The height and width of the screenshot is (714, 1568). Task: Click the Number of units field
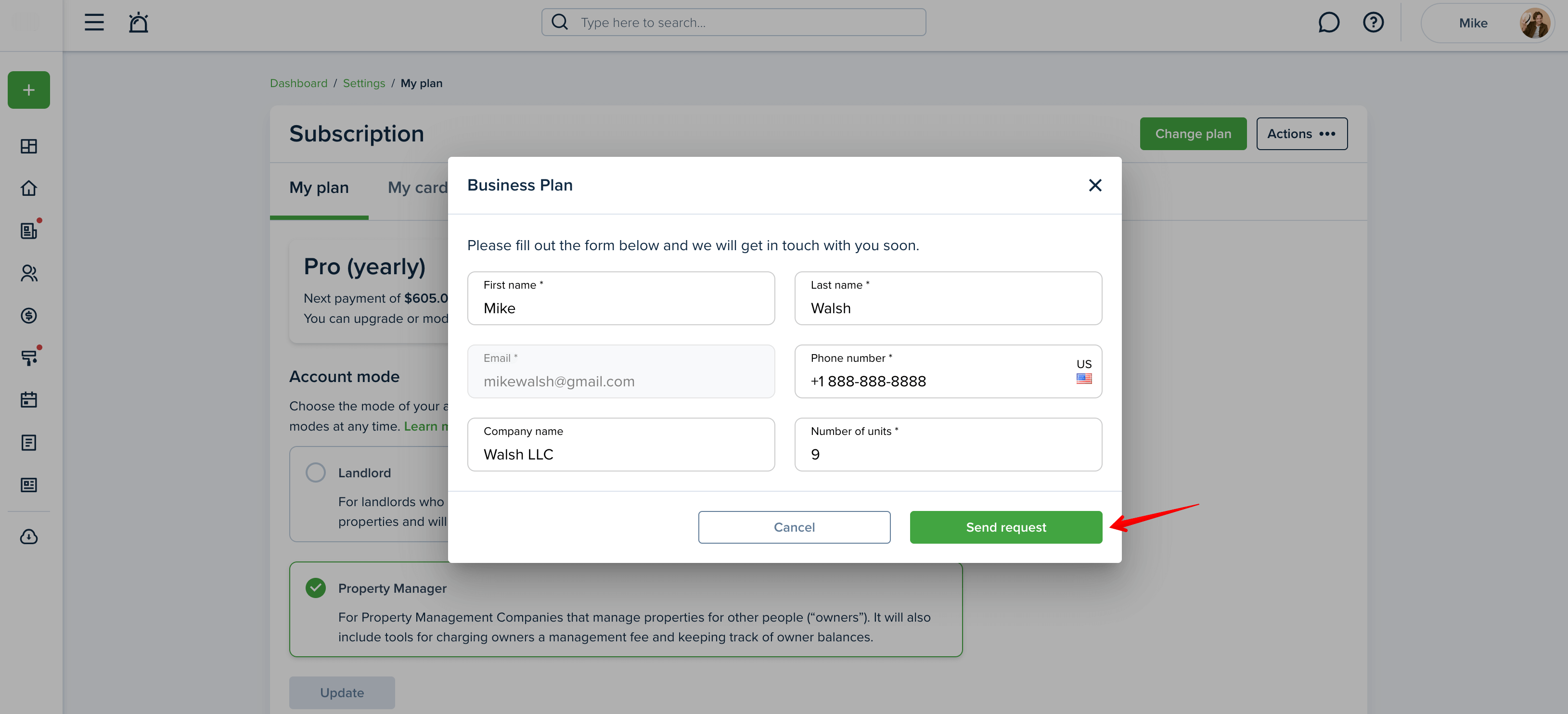[x=948, y=445]
